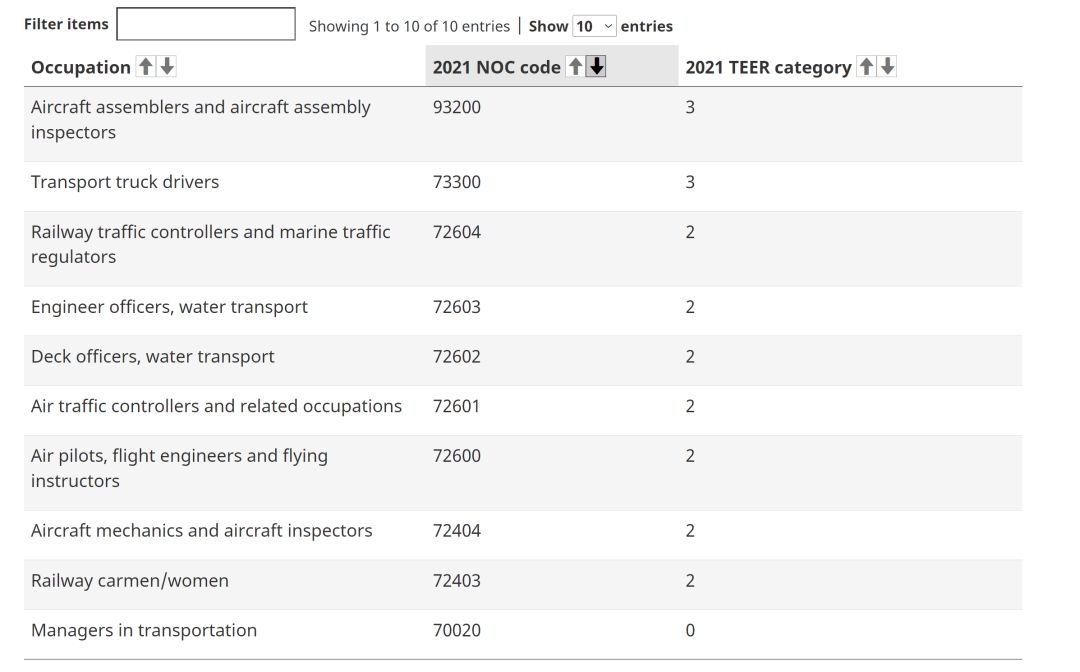This screenshot has height=672, width=1080.
Task: Click Engineer officers, water transport cell
Action: pyautogui.click(x=170, y=307)
